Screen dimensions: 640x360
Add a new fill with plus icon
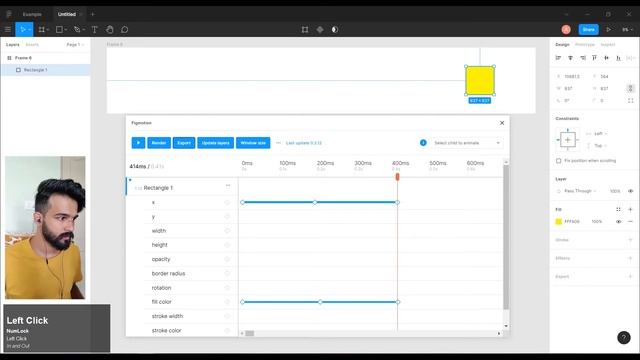tap(631, 209)
